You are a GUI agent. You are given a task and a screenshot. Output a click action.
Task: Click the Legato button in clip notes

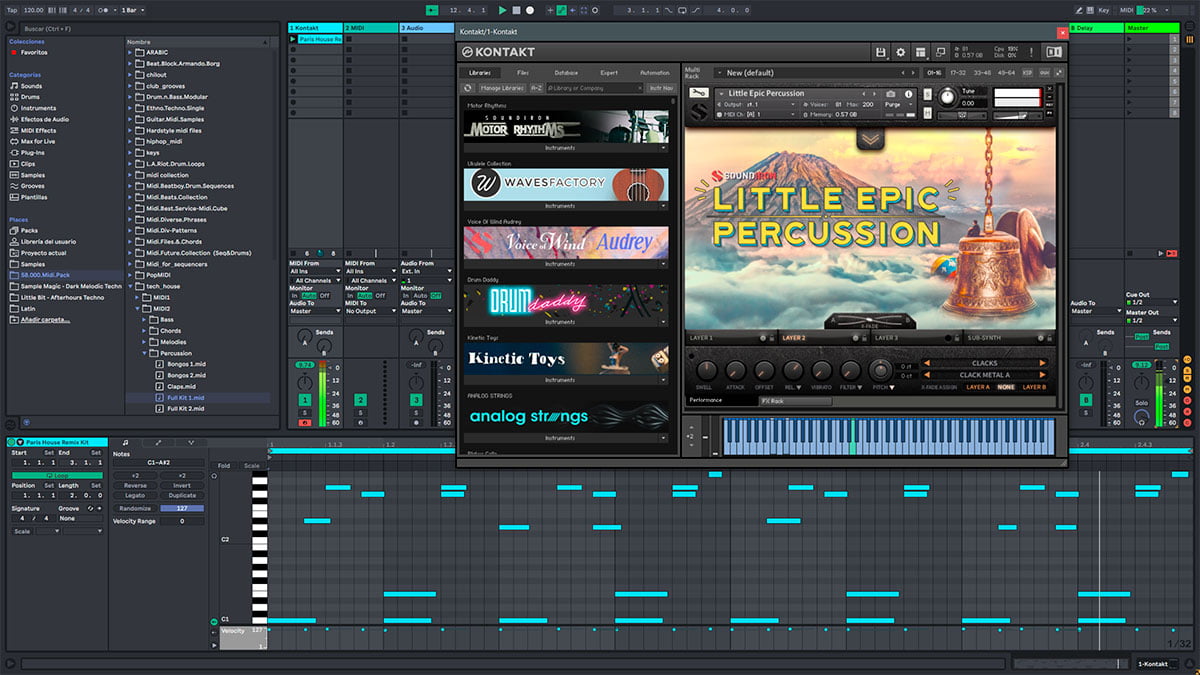click(x=135, y=496)
